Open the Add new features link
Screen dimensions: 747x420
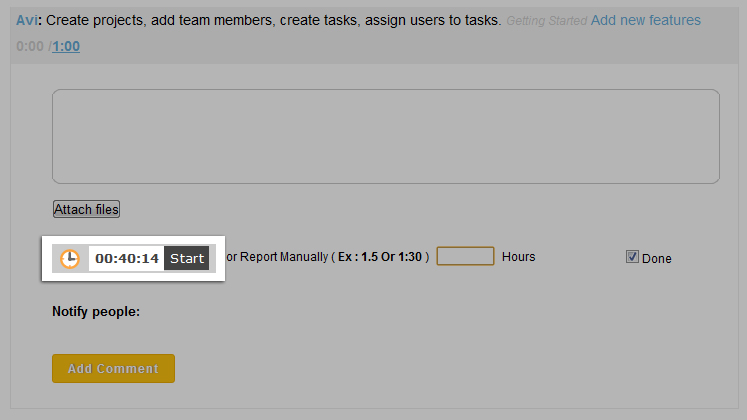tap(645, 20)
